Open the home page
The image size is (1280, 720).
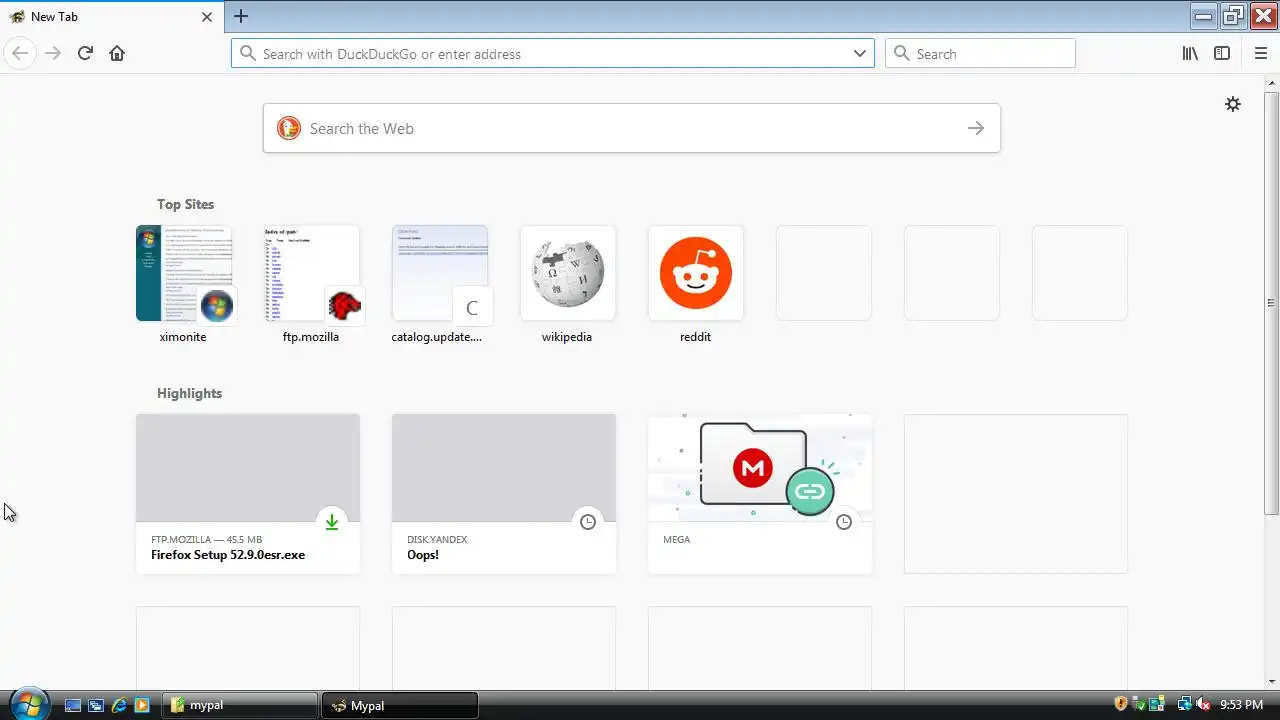[x=117, y=54]
